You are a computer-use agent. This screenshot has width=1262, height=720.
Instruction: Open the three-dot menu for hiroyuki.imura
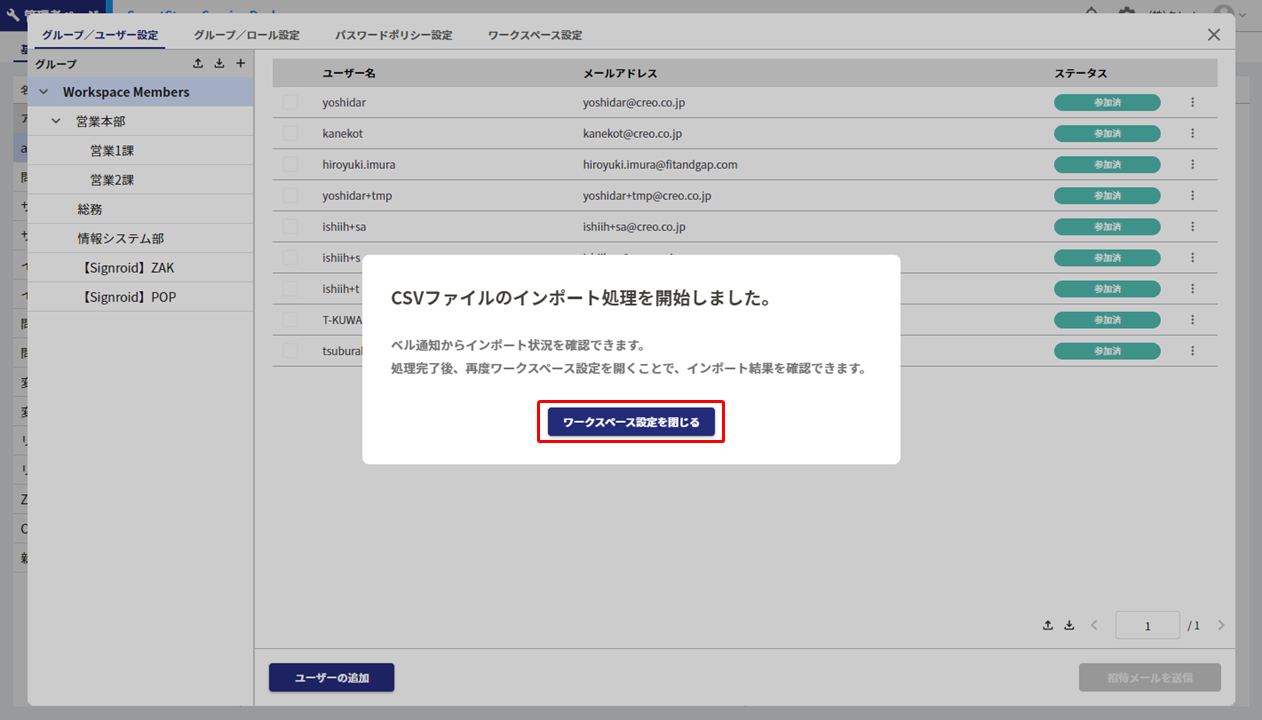pos(1192,164)
